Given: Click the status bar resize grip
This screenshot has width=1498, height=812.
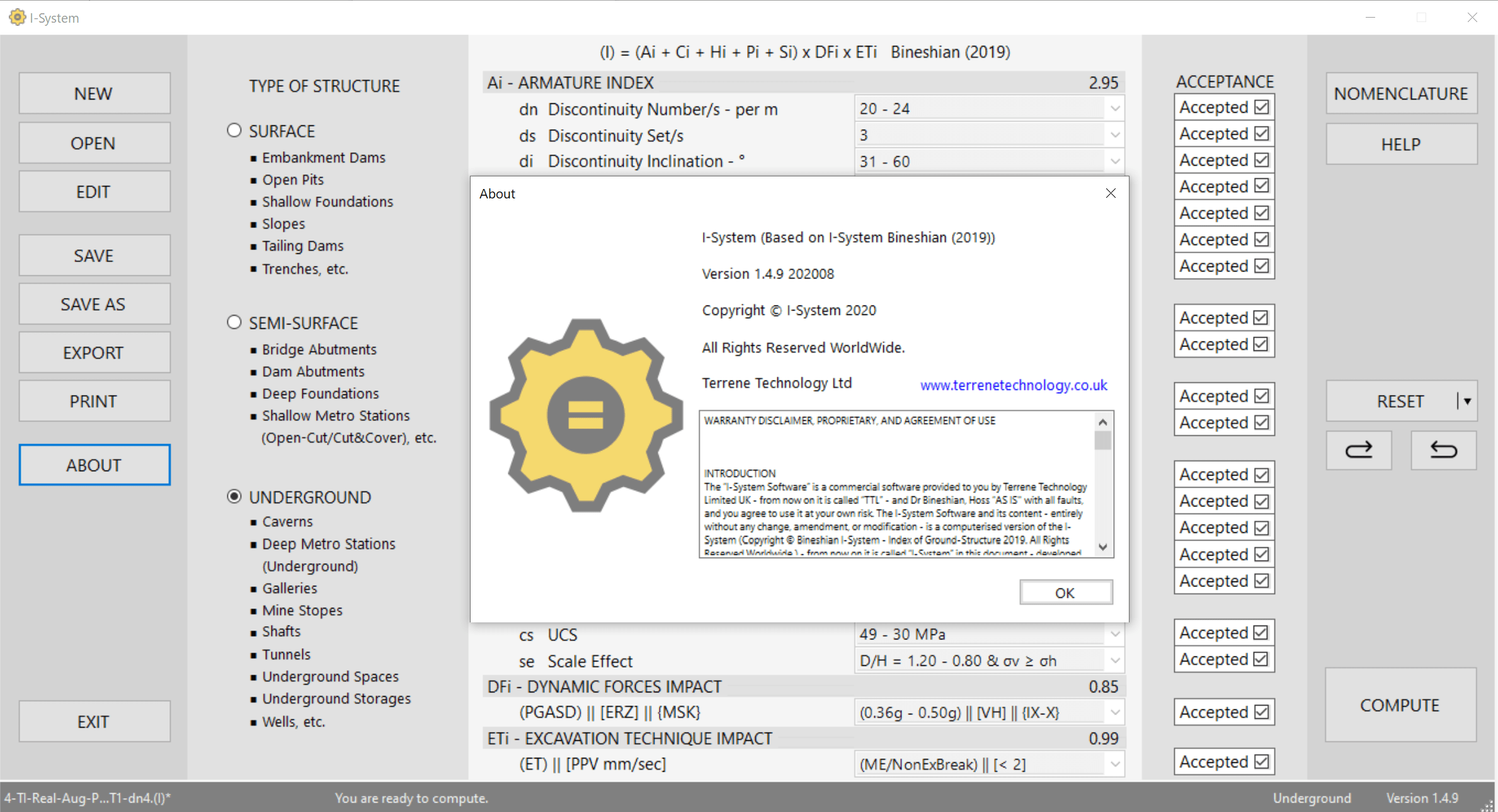Looking at the screenshot, I should [x=1488, y=804].
